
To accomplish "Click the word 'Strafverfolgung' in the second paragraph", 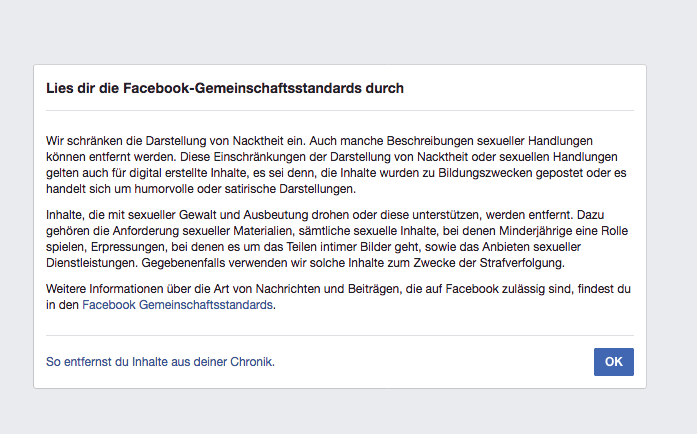I will tap(521, 263).
